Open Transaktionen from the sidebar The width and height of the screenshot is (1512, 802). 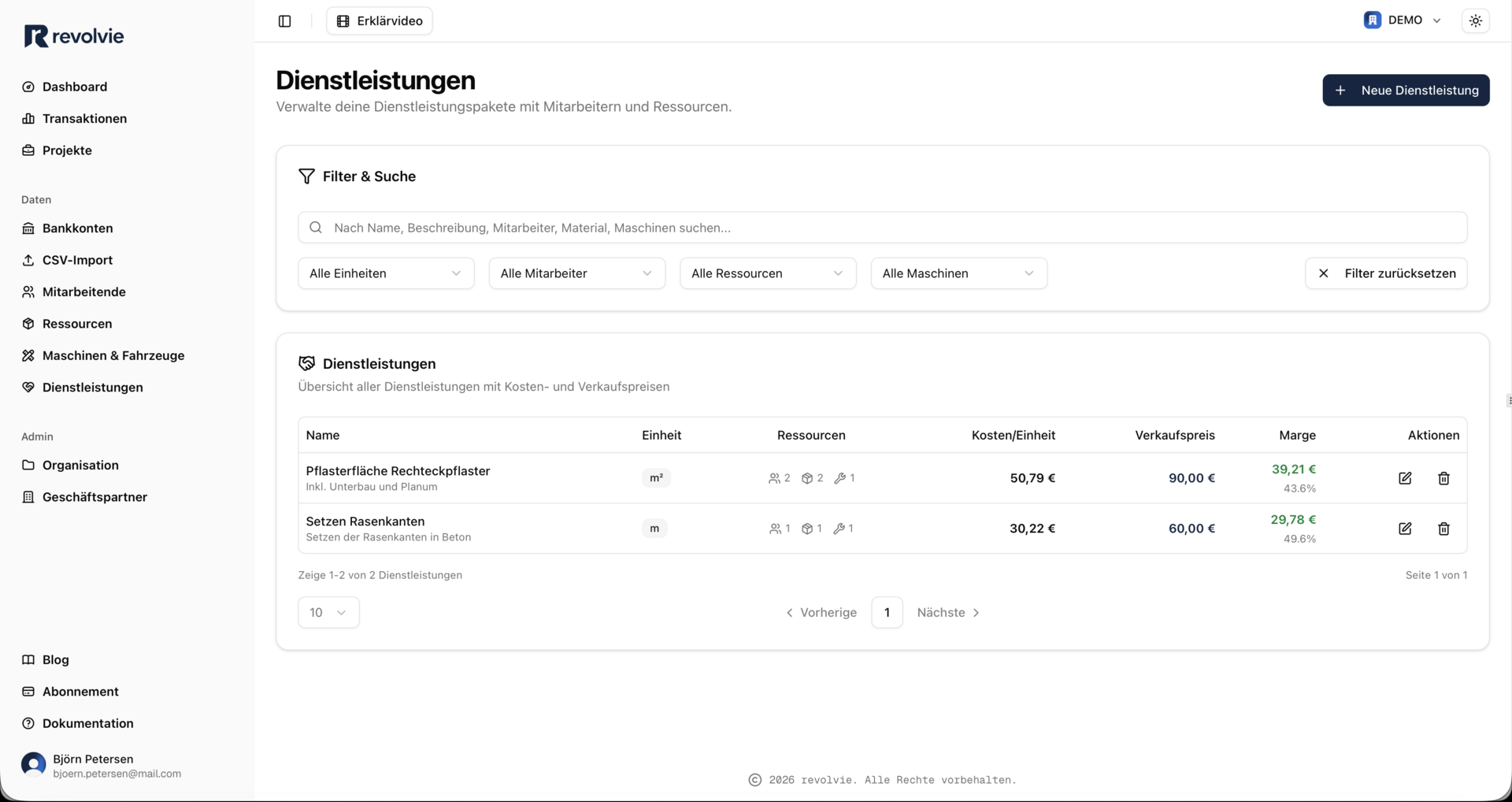point(84,118)
